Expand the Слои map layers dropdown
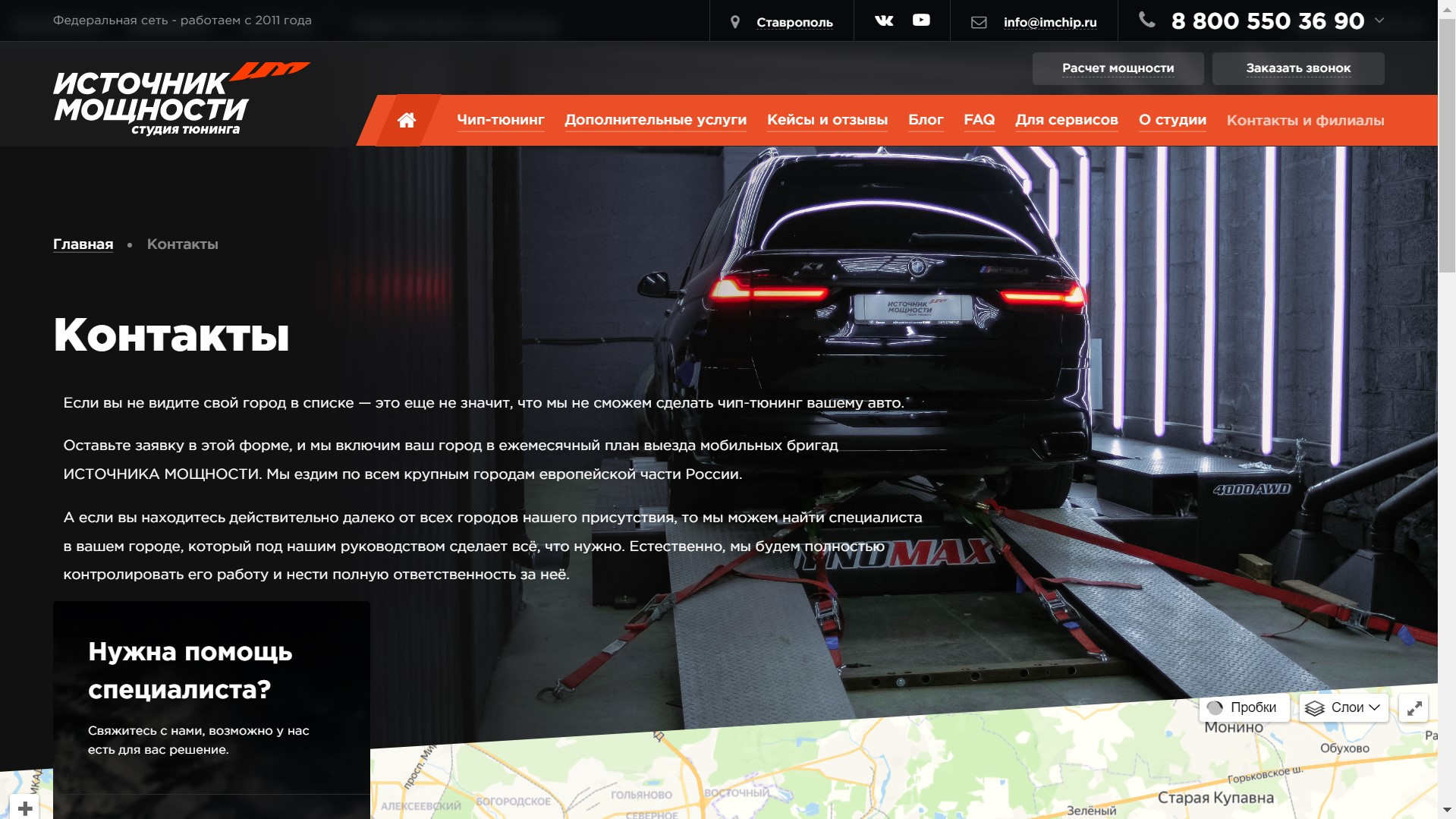 tap(1344, 707)
